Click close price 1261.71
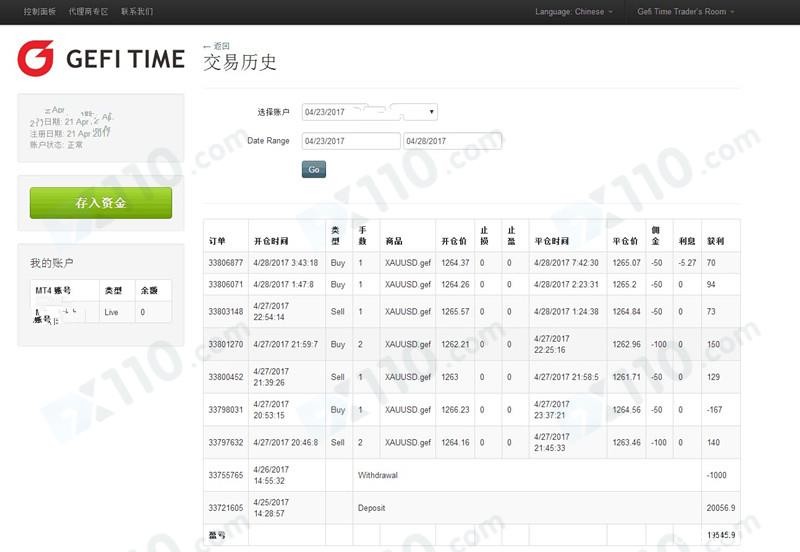Viewport: 800px width, 552px height. click(627, 377)
